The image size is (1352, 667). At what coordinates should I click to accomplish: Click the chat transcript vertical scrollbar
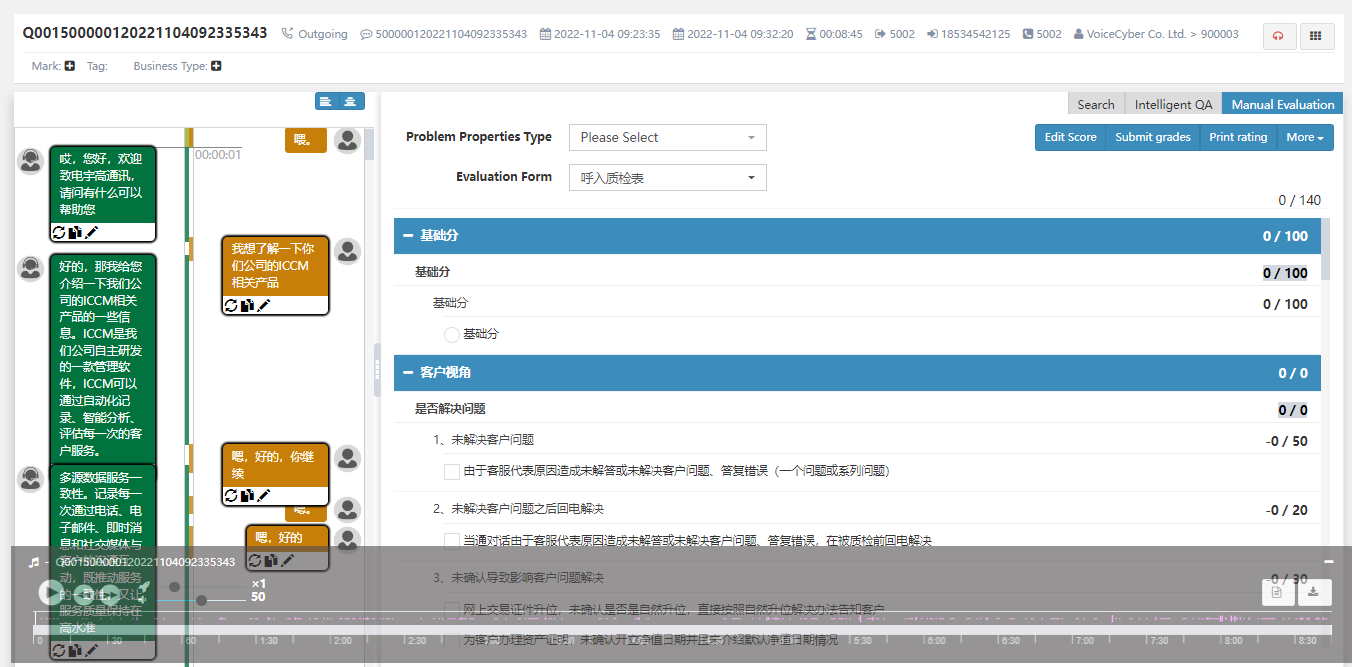[369, 145]
